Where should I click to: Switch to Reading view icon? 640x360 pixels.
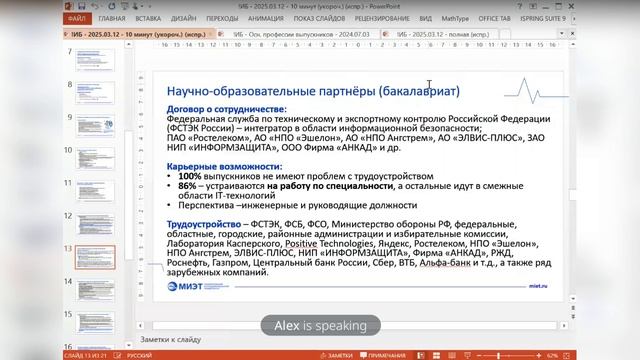(x=452, y=356)
